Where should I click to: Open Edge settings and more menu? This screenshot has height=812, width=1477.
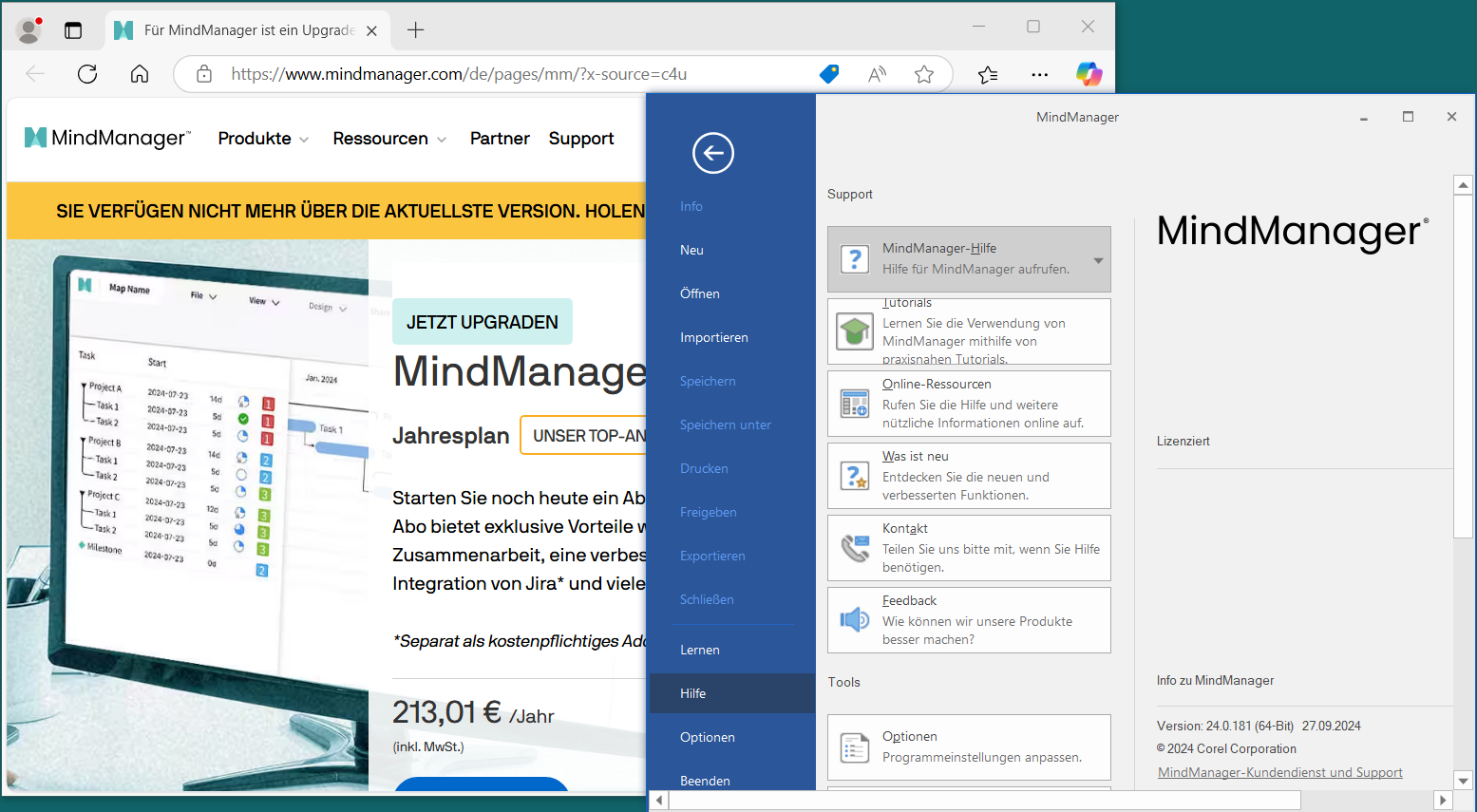coord(1040,74)
